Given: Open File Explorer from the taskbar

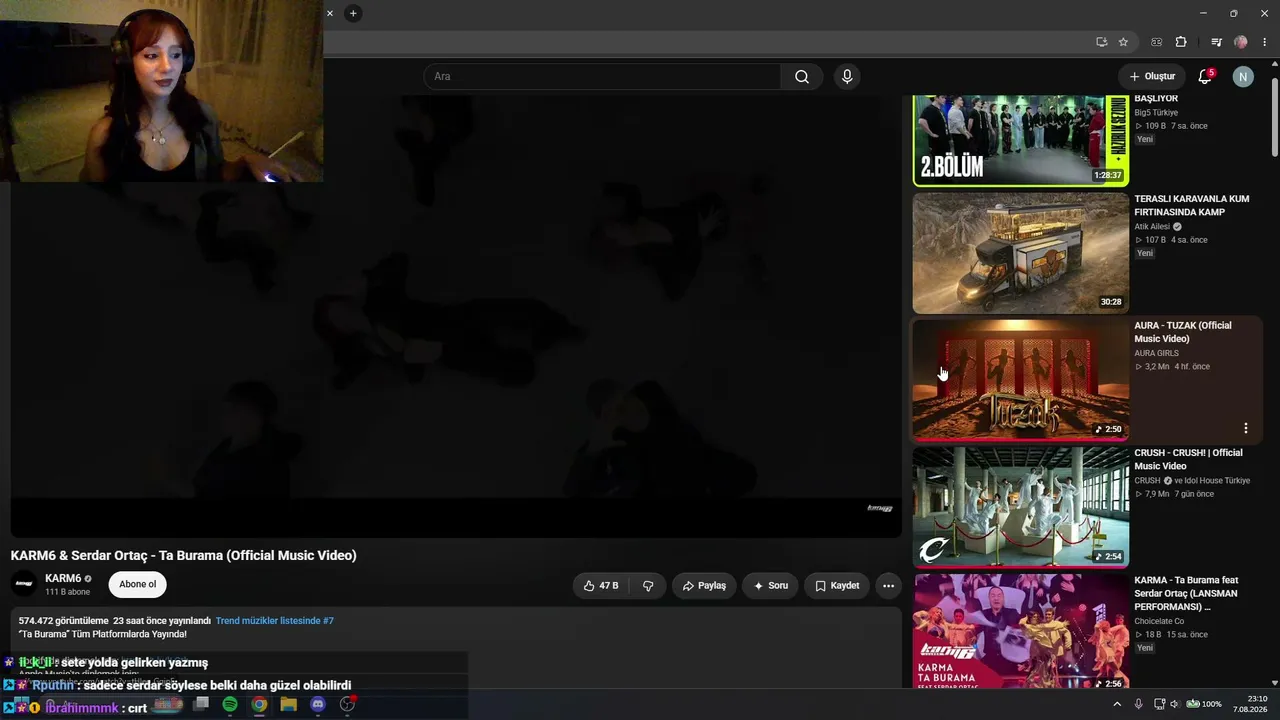Looking at the screenshot, I should pyautogui.click(x=288, y=705).
